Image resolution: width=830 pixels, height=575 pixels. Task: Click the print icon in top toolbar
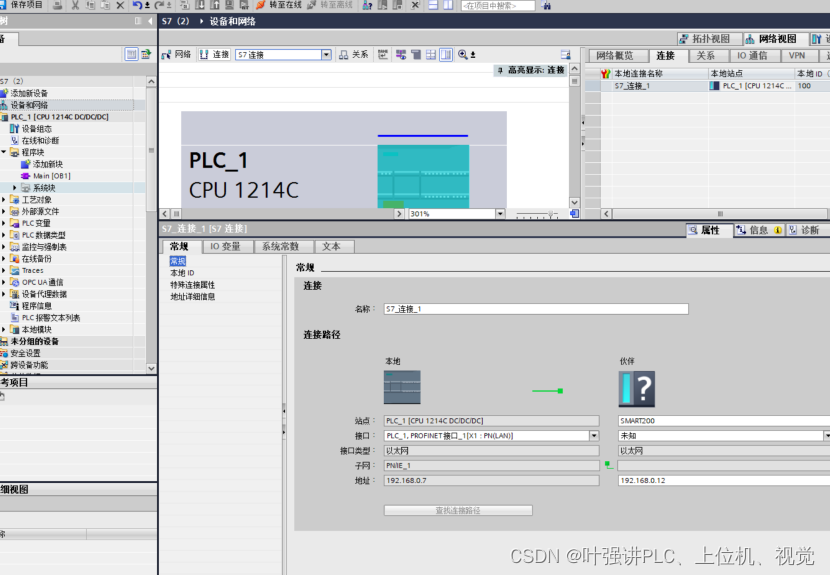pyautogui.click(x=58, y=5)
